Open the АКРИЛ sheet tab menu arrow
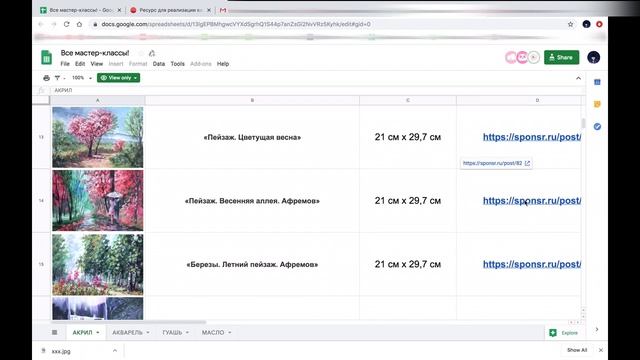 pyautogui.click(x=98, y=333)
